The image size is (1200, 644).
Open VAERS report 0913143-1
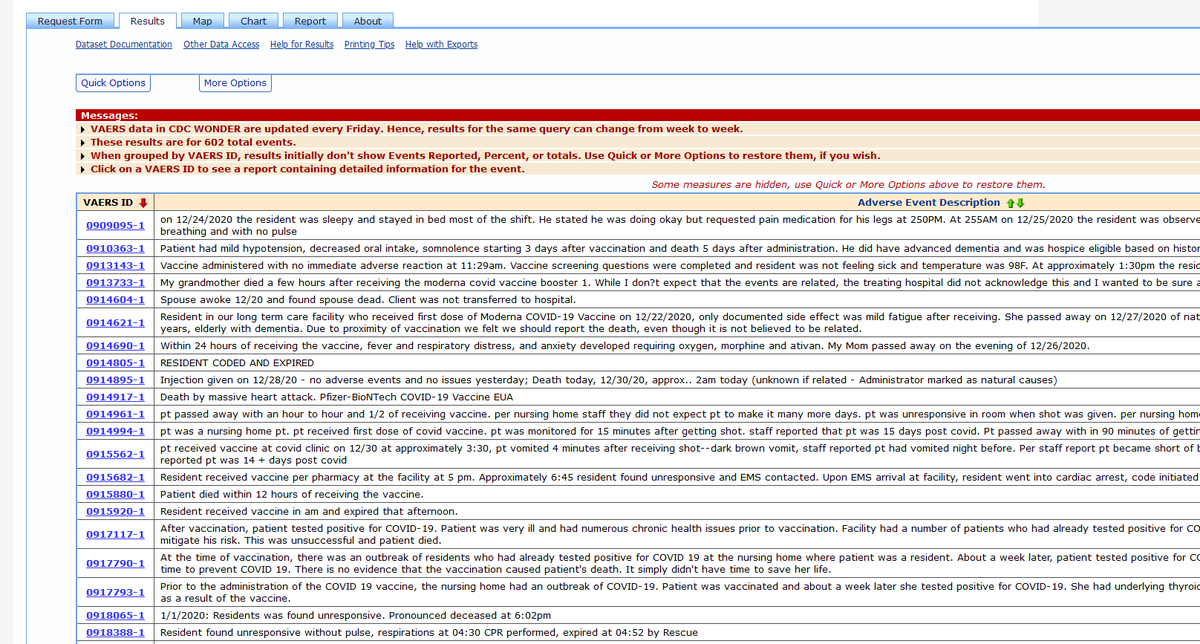tap(115, 266)
